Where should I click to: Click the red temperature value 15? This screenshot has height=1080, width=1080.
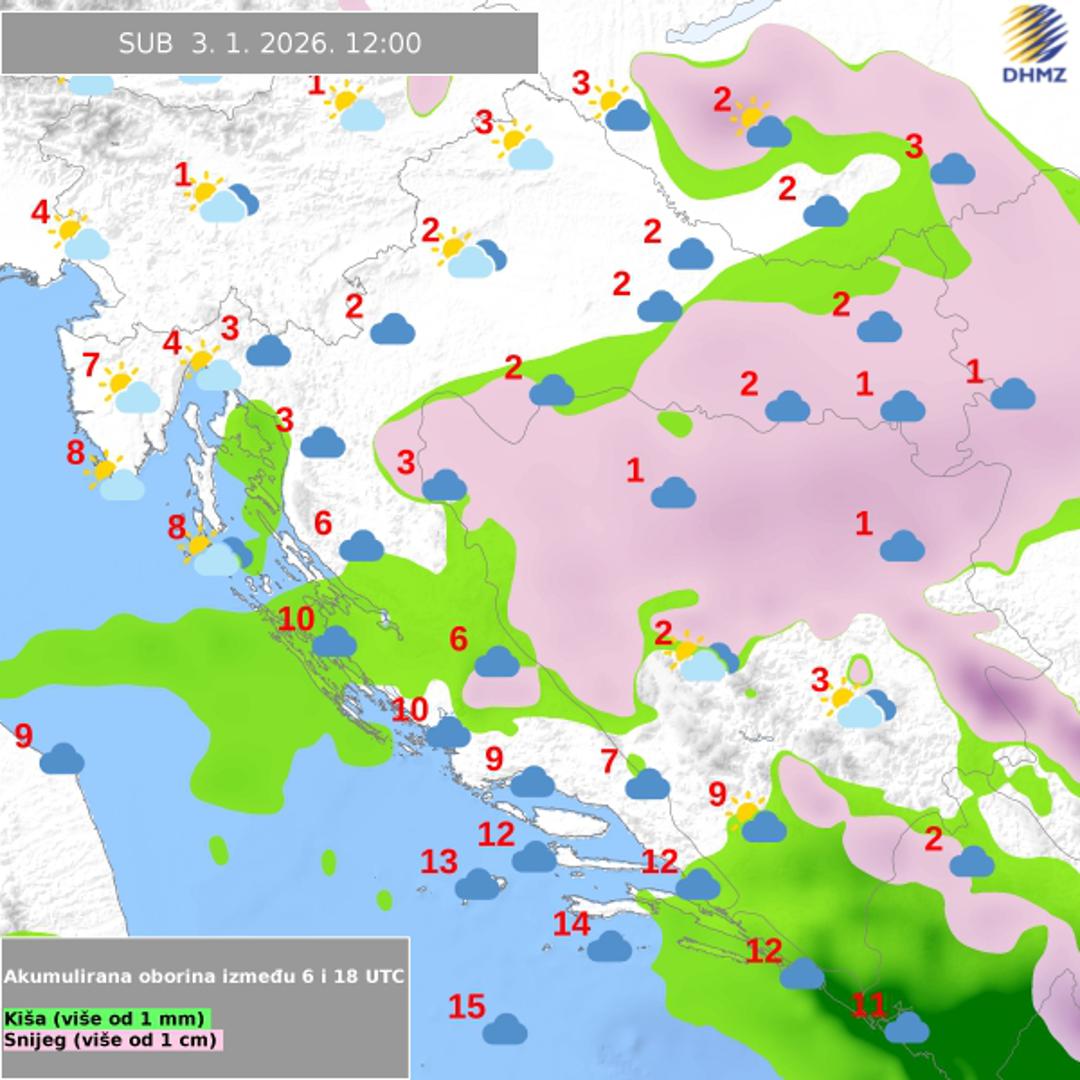[466, 1007]
